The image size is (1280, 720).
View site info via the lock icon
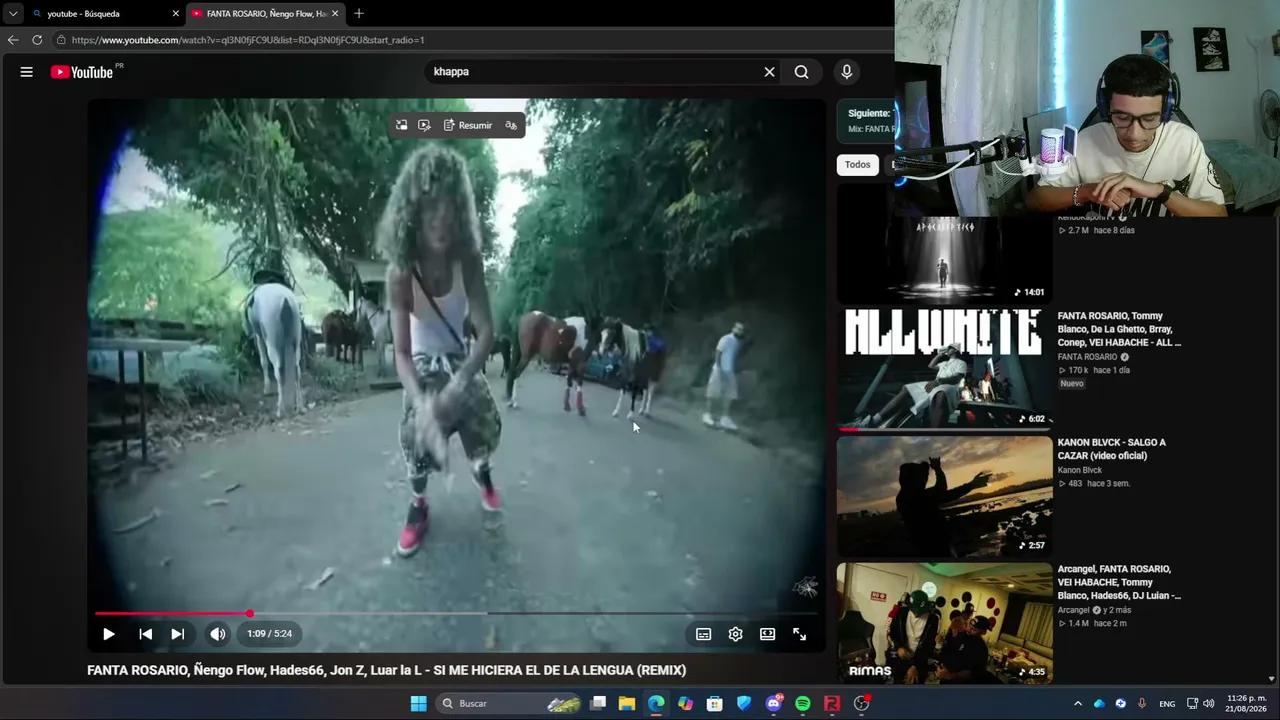point(61,40)
